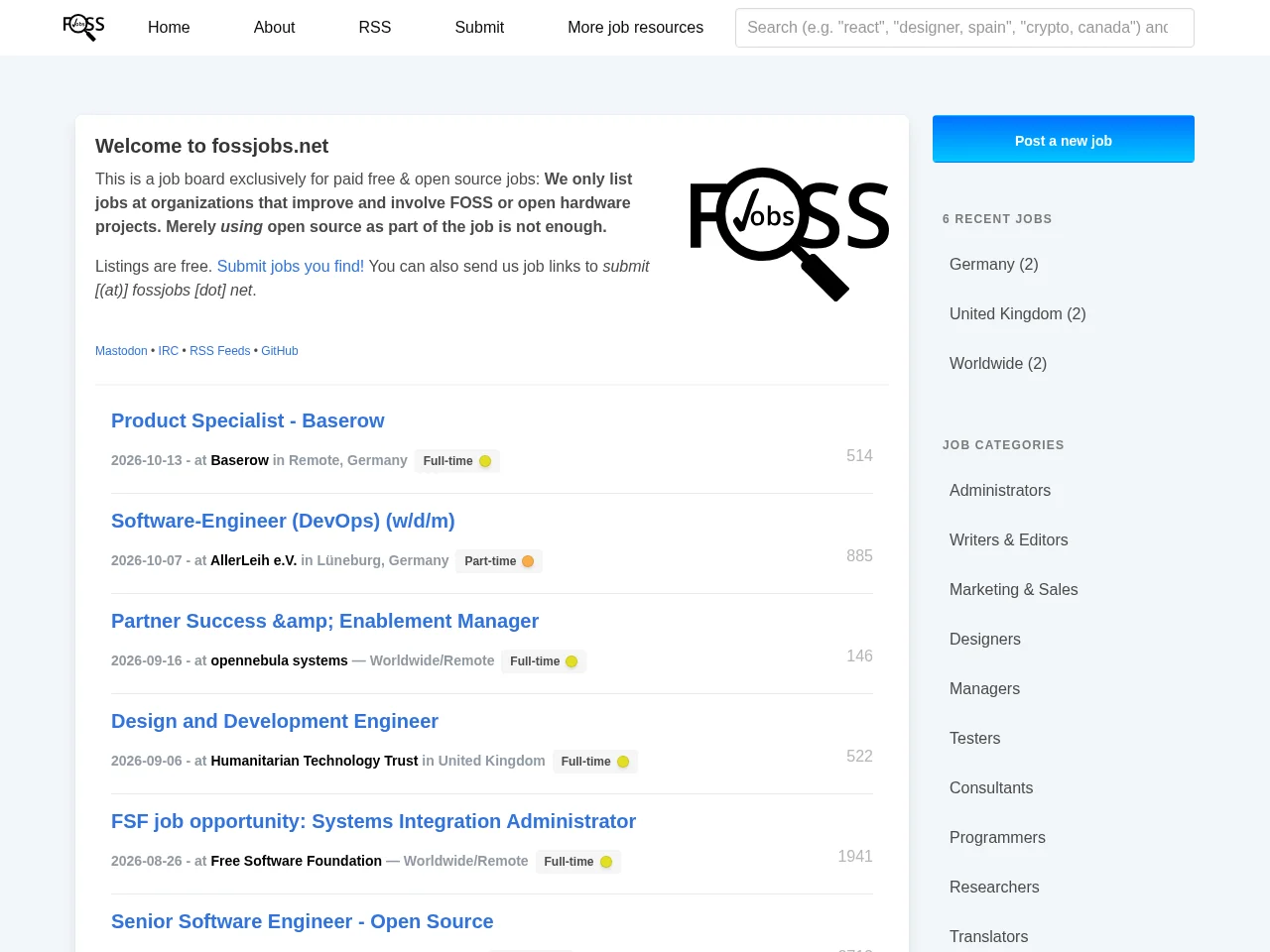Click the Humanitarian Technology Trust company name
1270x952 pixels.
(315, 761)
